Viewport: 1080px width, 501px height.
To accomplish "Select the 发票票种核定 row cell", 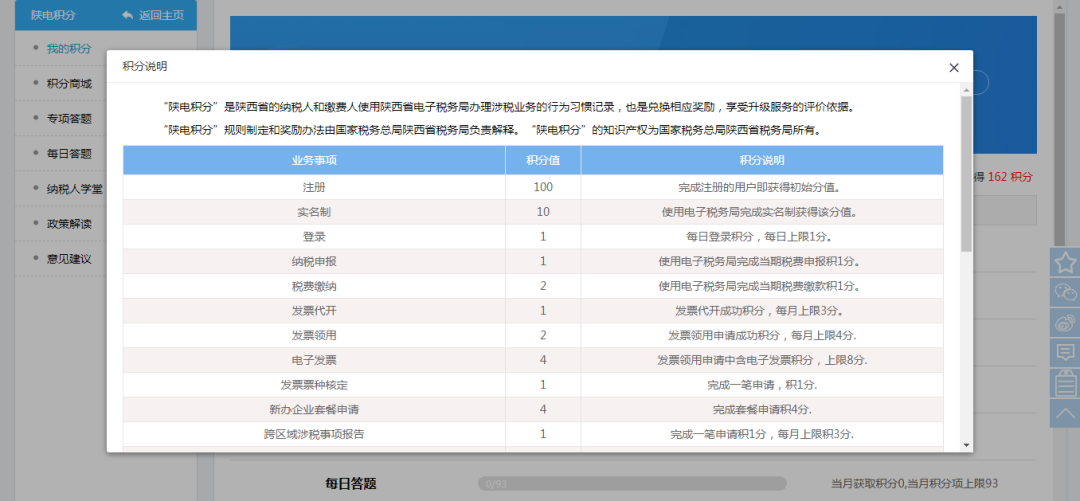I will coord(314,385).
